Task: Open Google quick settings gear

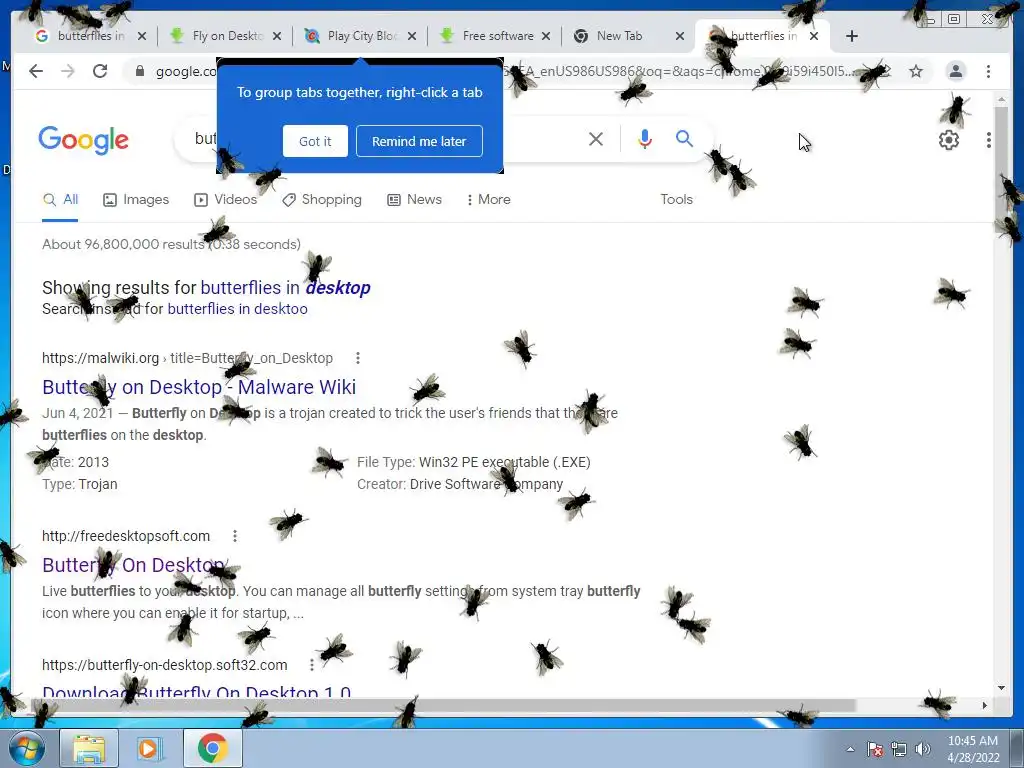Action: (949, 140)
